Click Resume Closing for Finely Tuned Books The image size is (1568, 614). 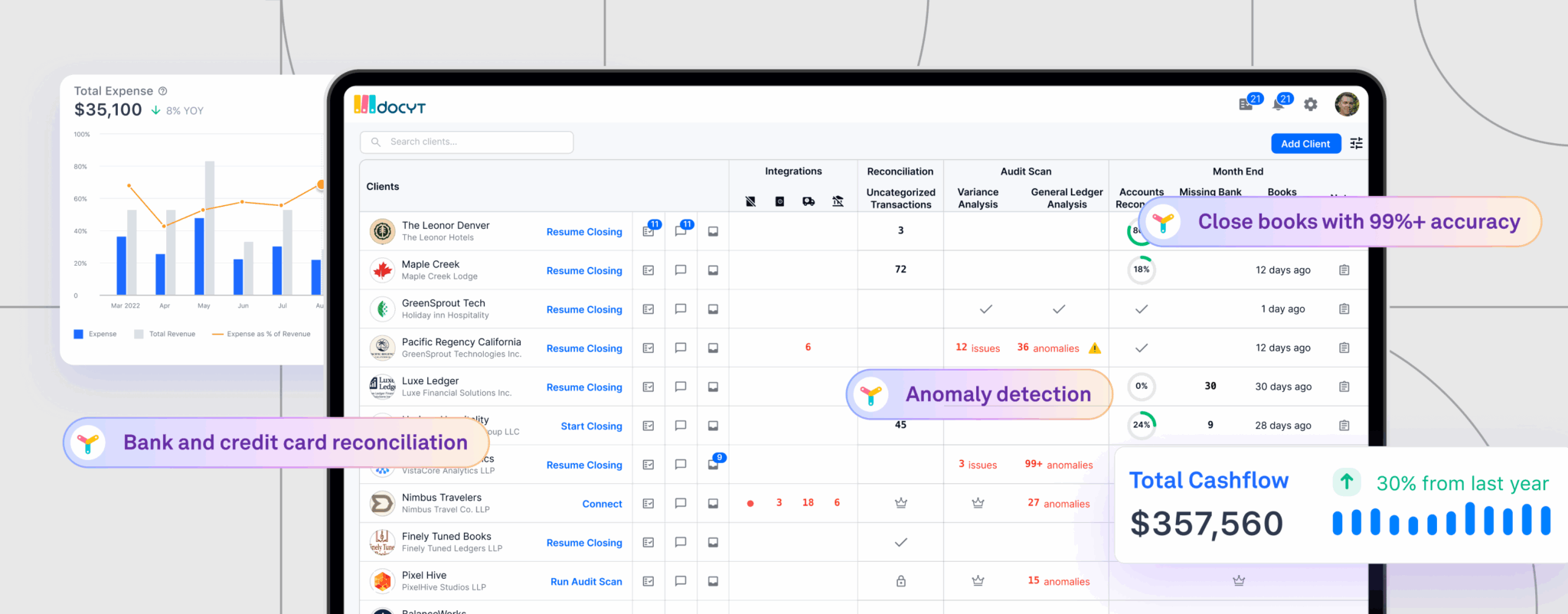(584, 543)
